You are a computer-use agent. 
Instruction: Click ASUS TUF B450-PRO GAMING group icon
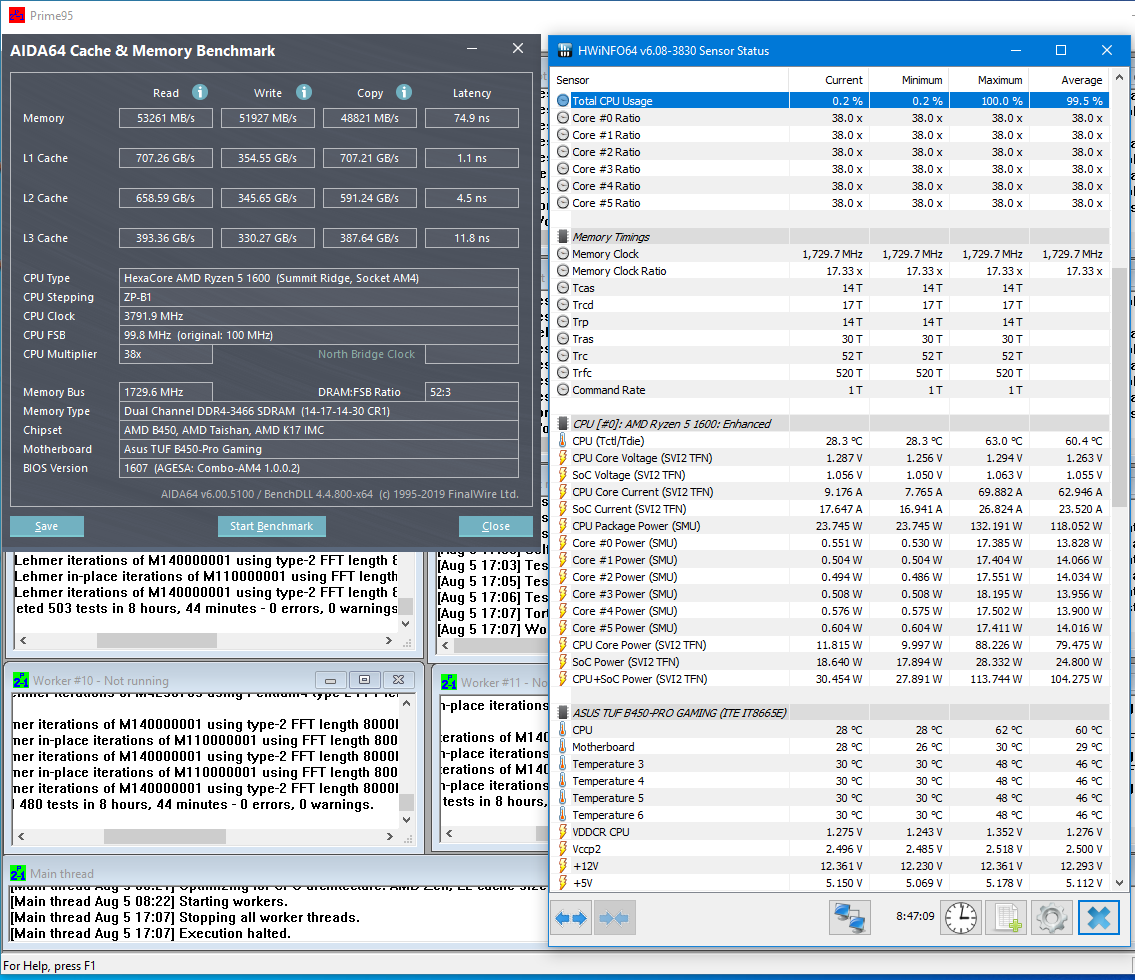click(562, 712)
